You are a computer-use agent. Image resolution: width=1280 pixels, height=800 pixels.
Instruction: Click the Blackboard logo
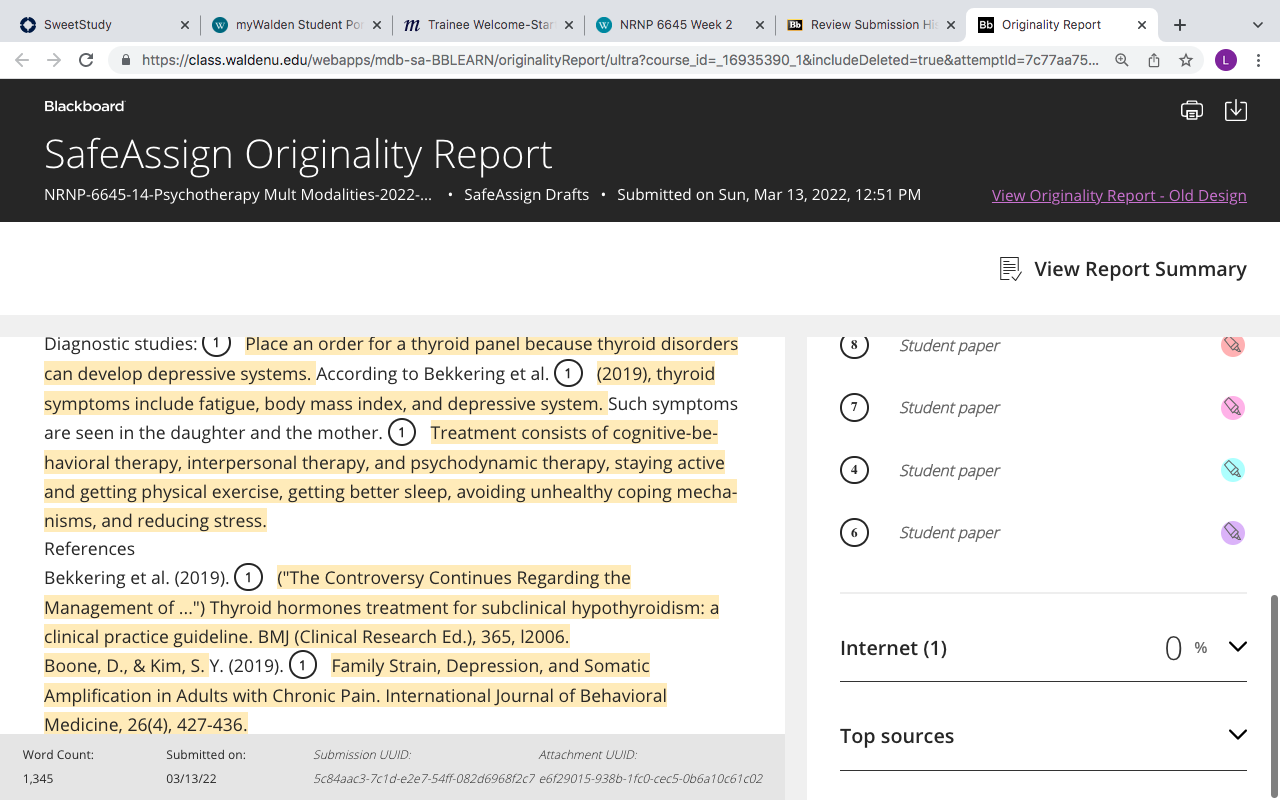coord(84,106)
